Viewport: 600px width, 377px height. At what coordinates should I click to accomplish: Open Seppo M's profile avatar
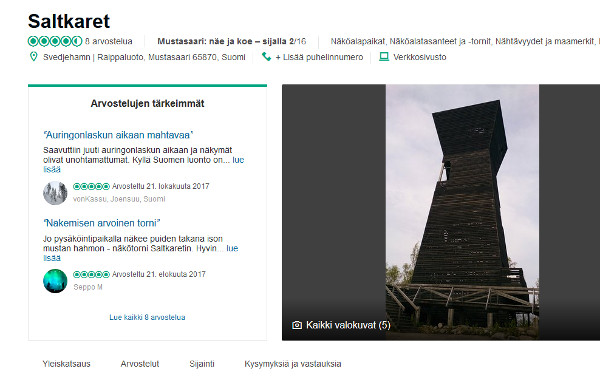[55, 281]
